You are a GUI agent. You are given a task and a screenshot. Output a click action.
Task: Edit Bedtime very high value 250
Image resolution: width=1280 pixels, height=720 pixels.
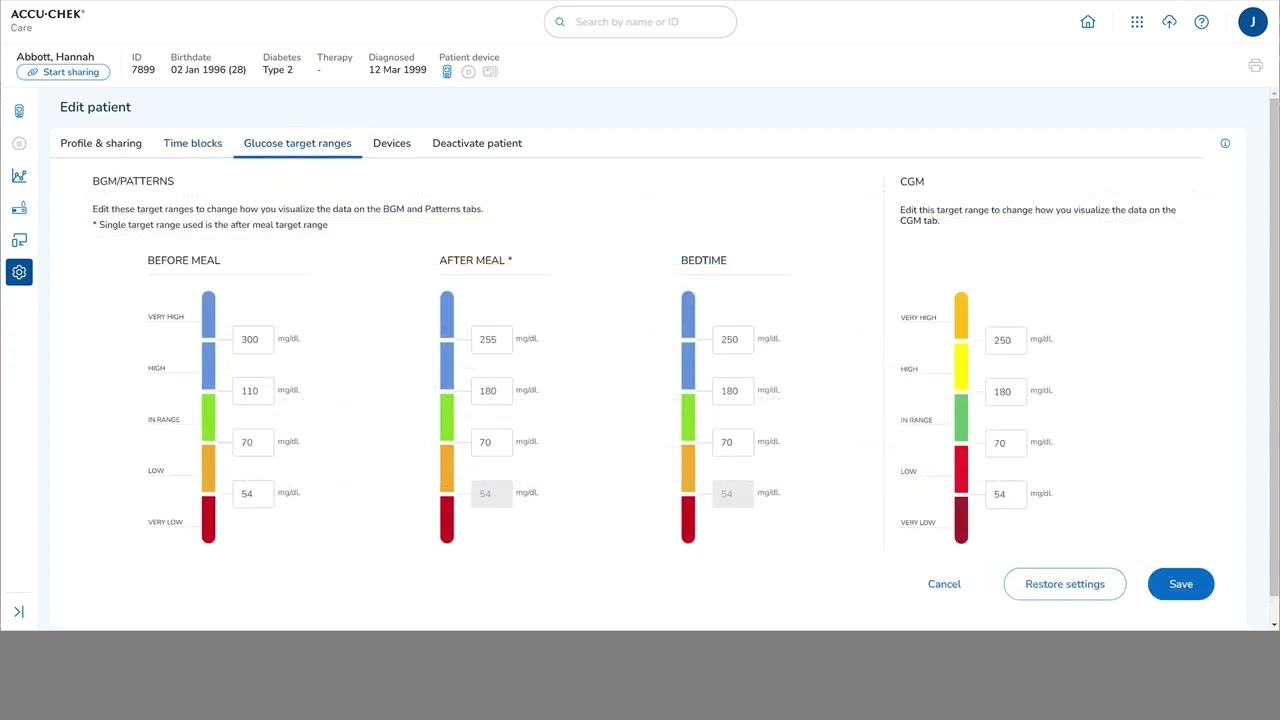733,339
